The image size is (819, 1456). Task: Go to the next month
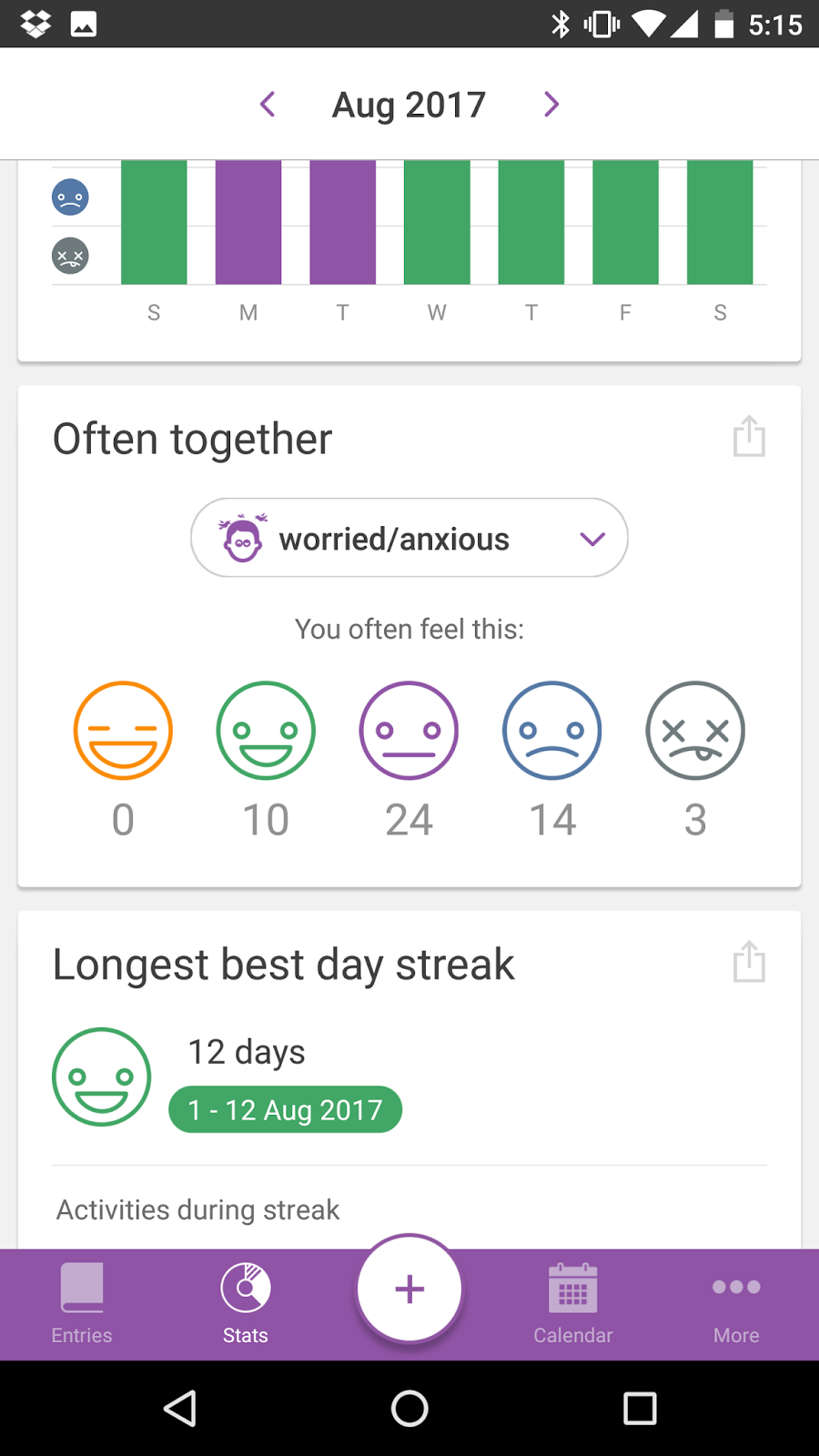(551, 105)
